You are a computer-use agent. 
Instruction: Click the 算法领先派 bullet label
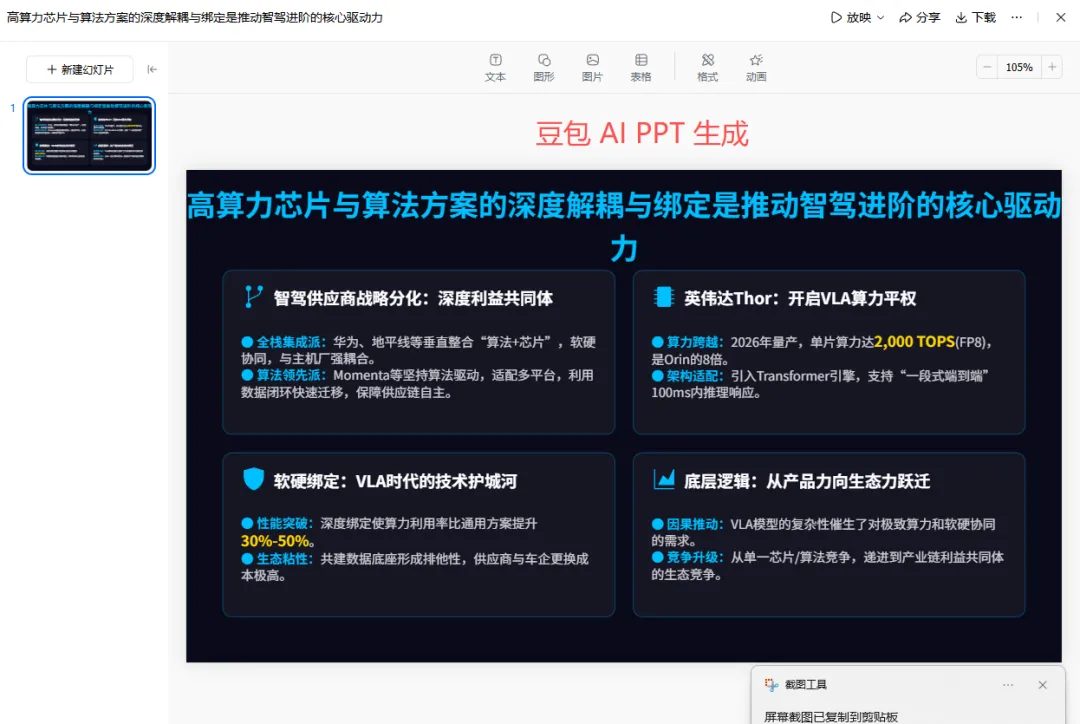289,375
